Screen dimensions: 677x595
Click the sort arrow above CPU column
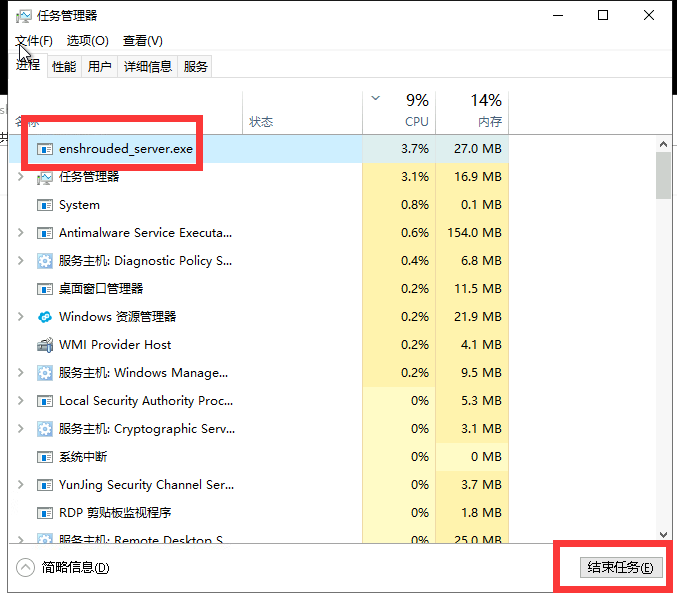pos(376,98)
